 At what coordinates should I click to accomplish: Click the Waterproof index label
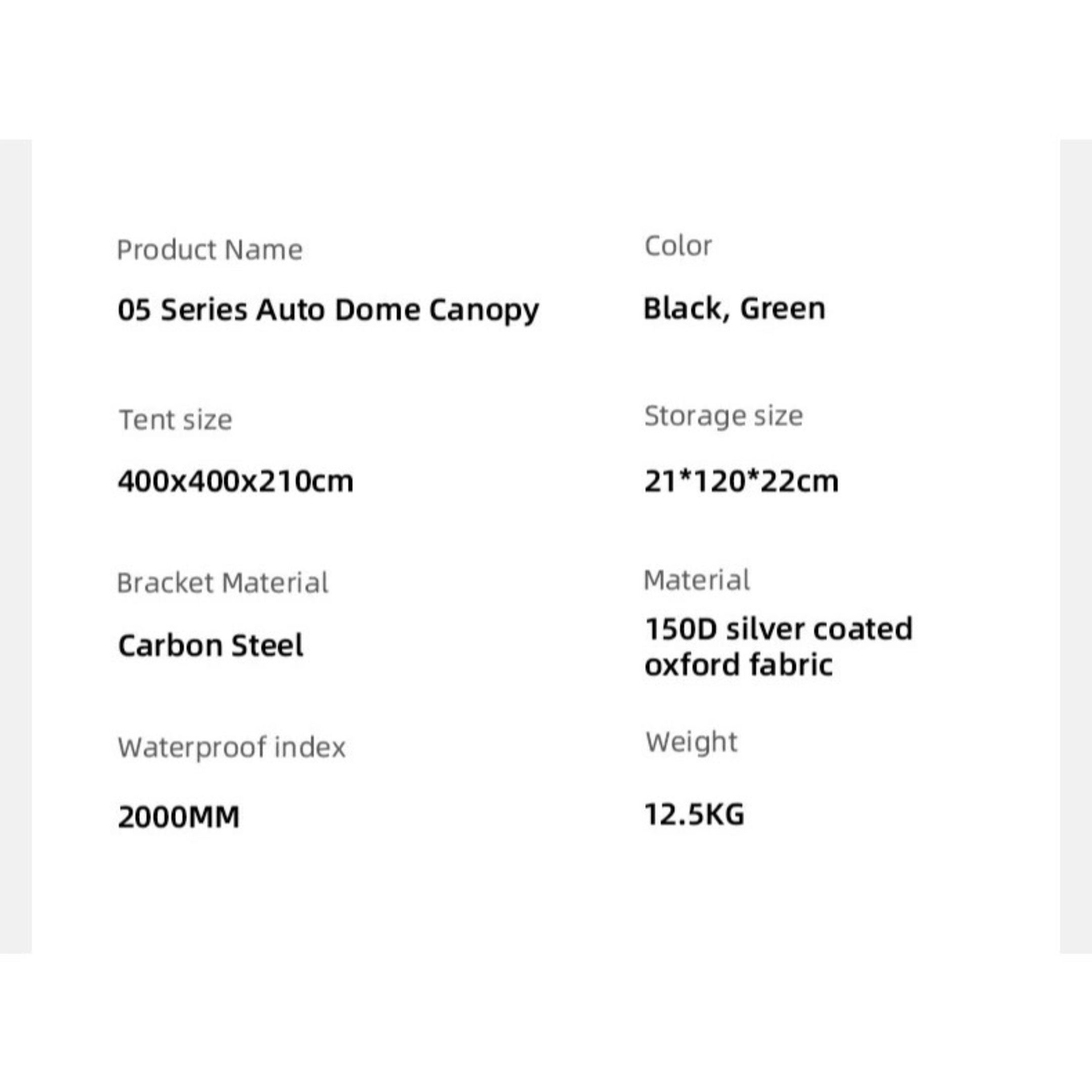pyautogui.click(x=231, y=747)
